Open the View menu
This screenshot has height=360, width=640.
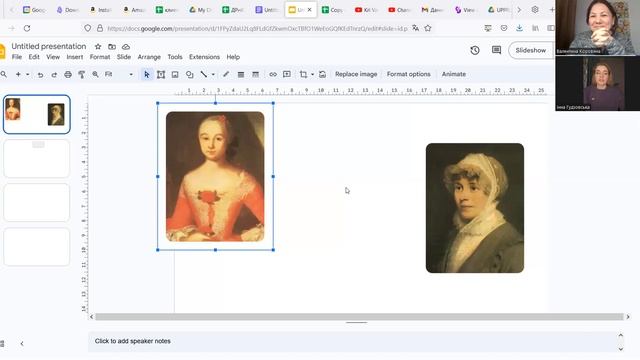pos(53,57)
